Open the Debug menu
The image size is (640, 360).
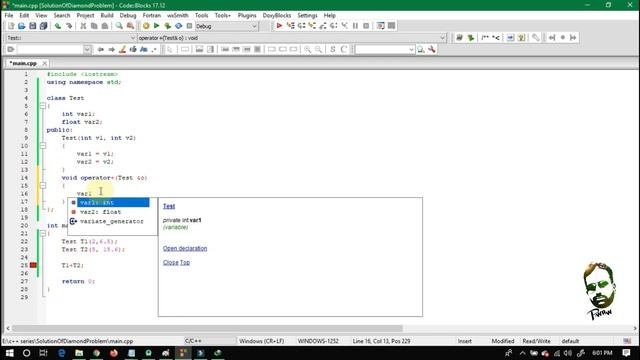pos(128,16)
